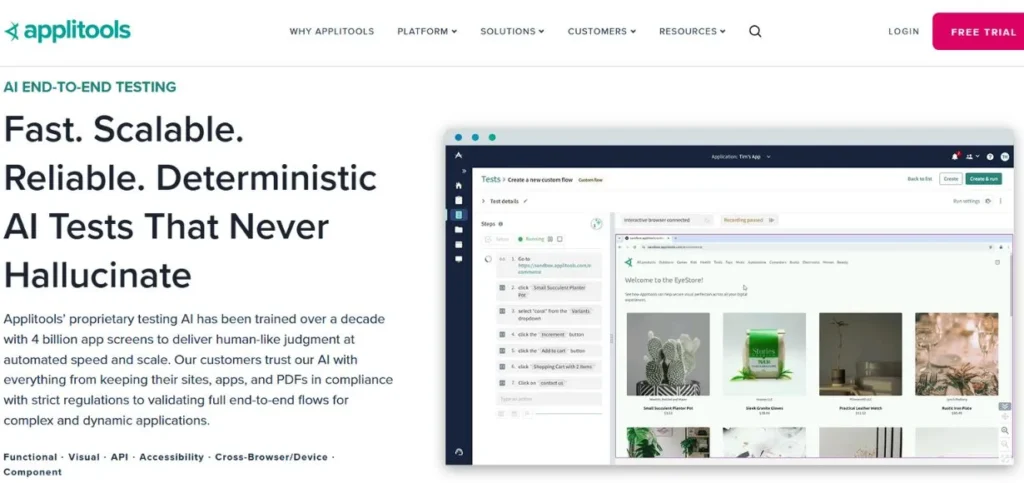Click the circular progress indicator above steps
This screenshot has height=483, width=1024.
[596, 224]
